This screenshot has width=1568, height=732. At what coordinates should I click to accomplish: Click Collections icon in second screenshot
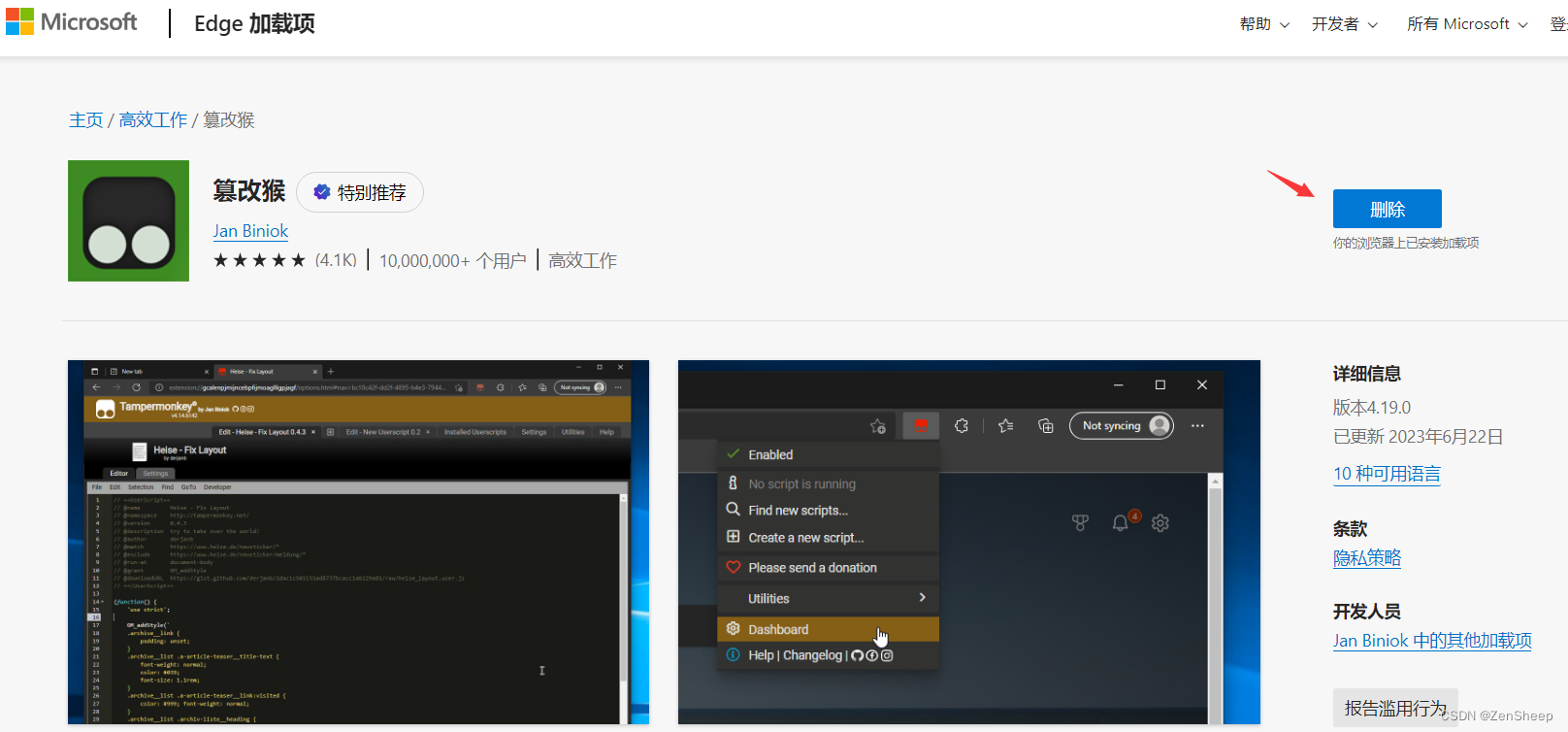click(1046, 425)
